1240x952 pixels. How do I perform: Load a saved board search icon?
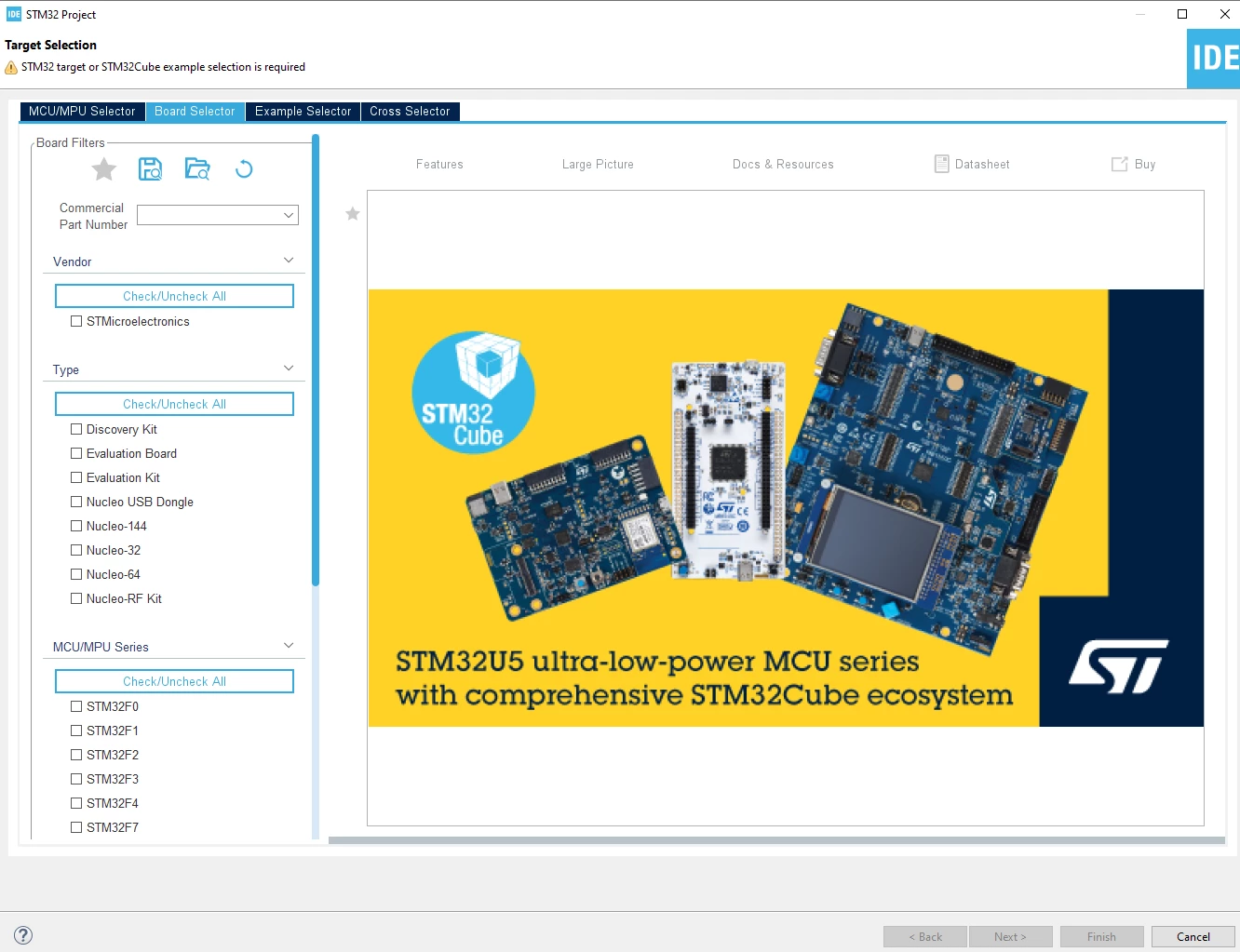click(x=197, y=168)
